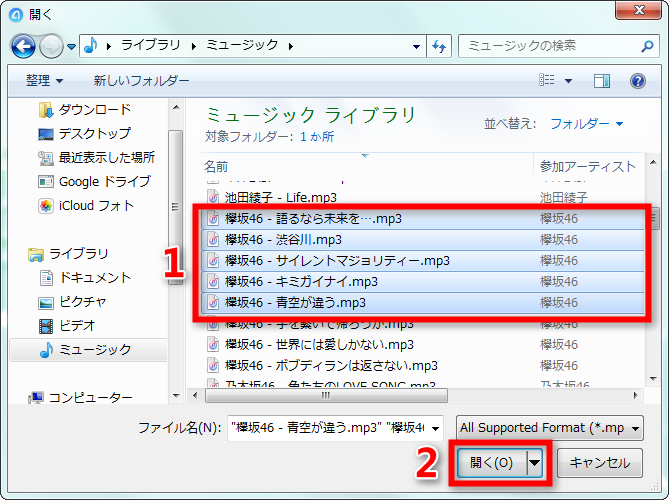This screenshot has height=500, width=669.
Task: Click the ダウンロード folder icon
Action: coord(45,110)
